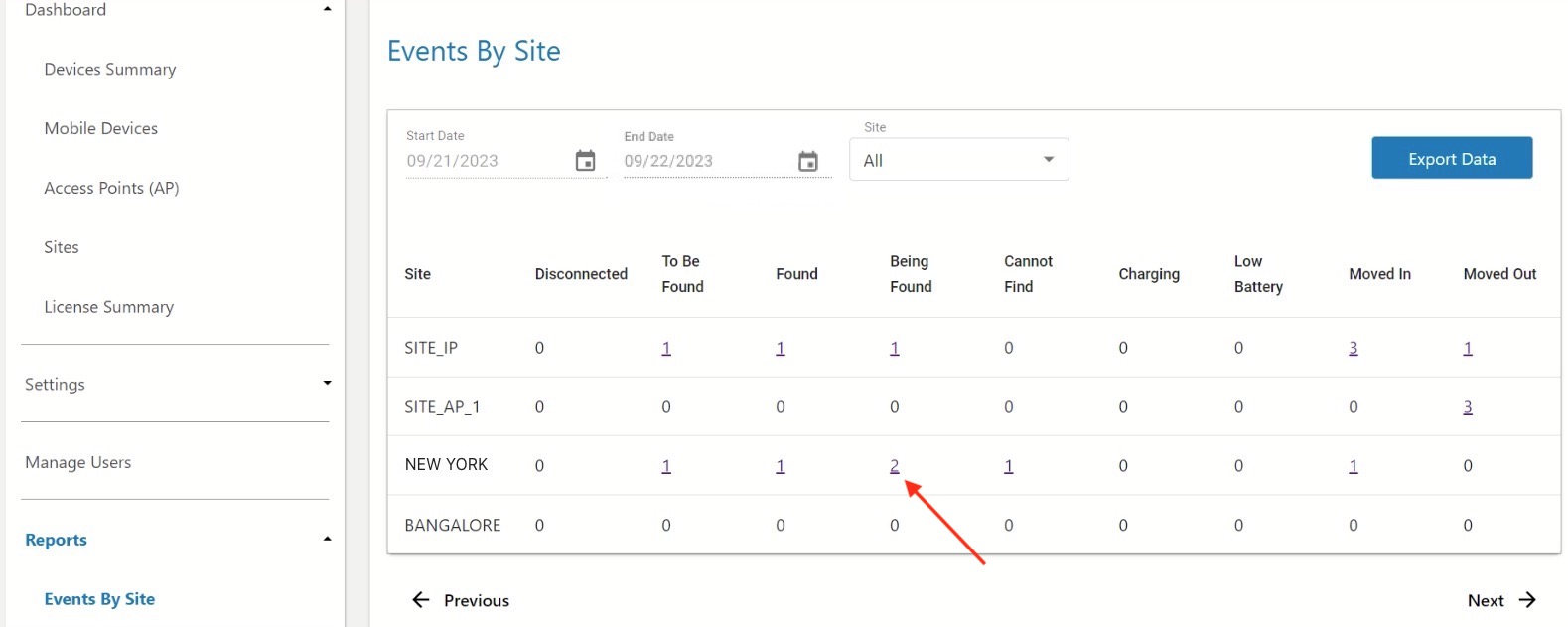Click the Settings section label
Viewport: 1568px width, 627px height.
tap(55, 385)
